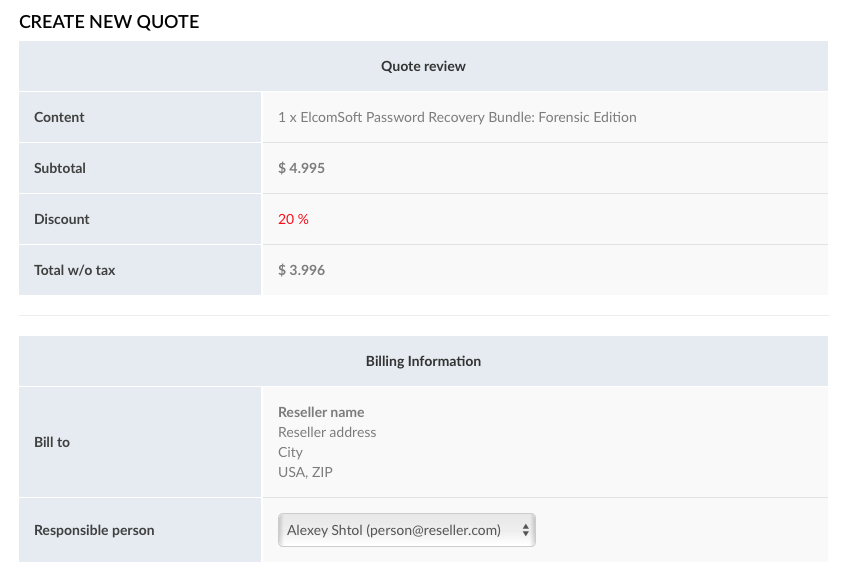Click the CREATE NEW QUOTE heading
The width and height of the screenshot is (845, 574).
click(109, 21)
